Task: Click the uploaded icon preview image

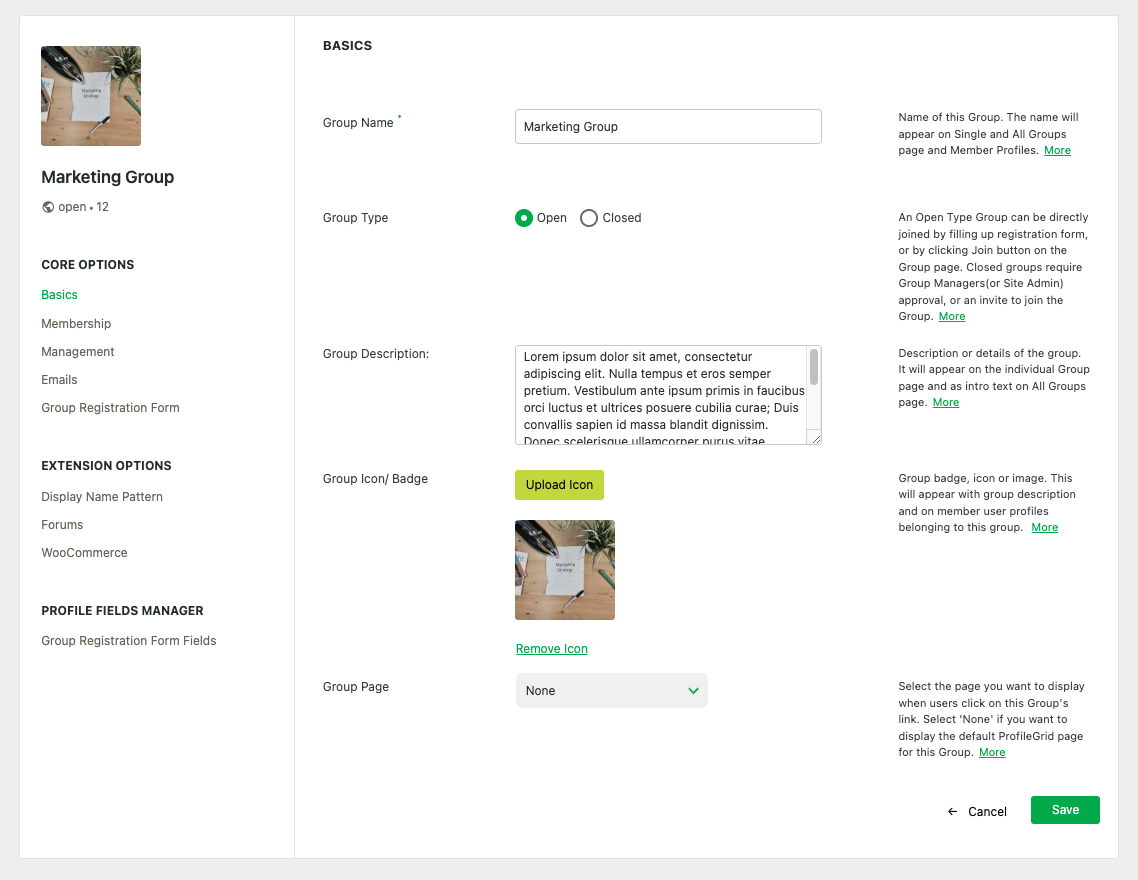Action: [565, 570]
